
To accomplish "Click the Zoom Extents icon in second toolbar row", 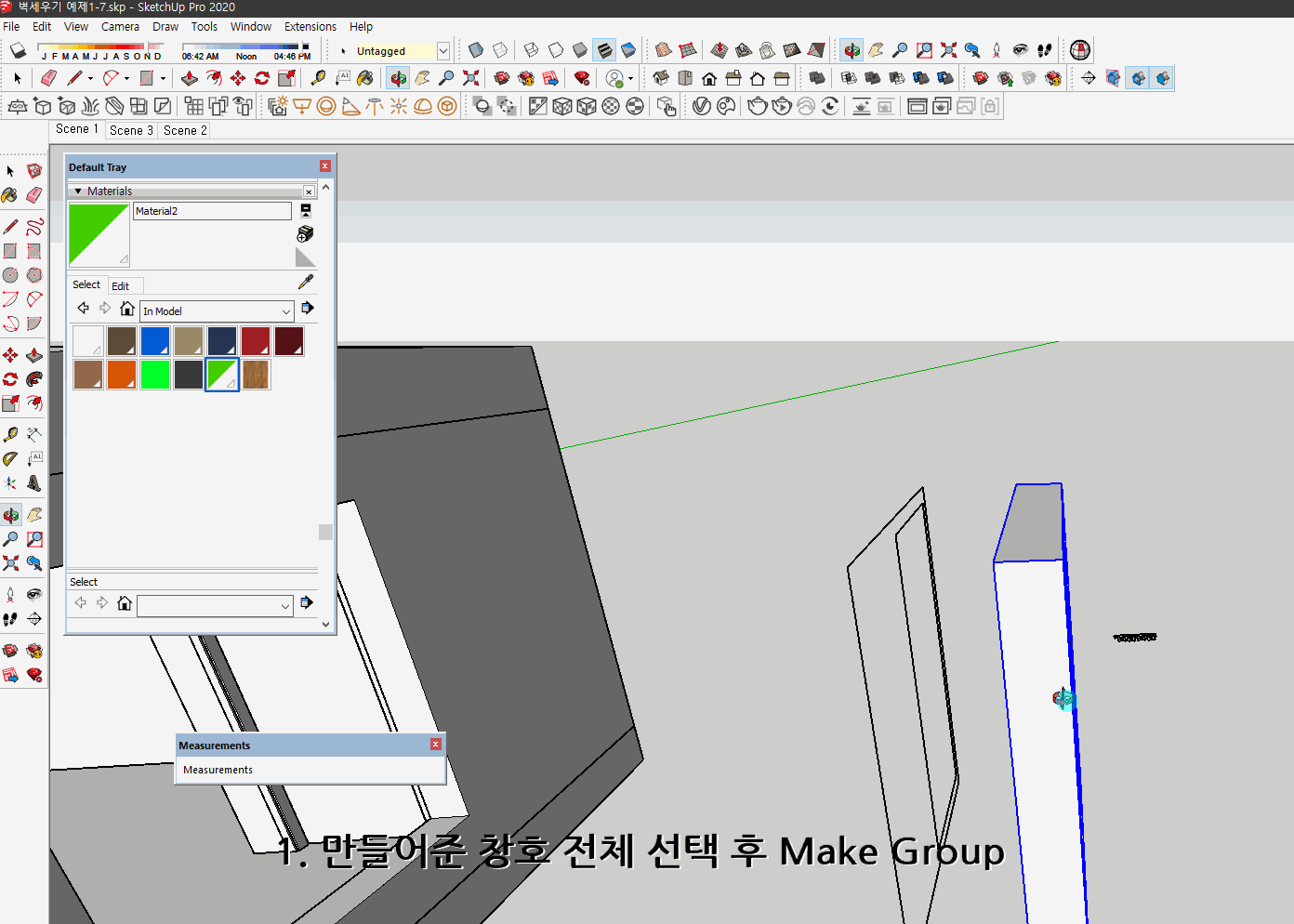I will click(471, 78).
